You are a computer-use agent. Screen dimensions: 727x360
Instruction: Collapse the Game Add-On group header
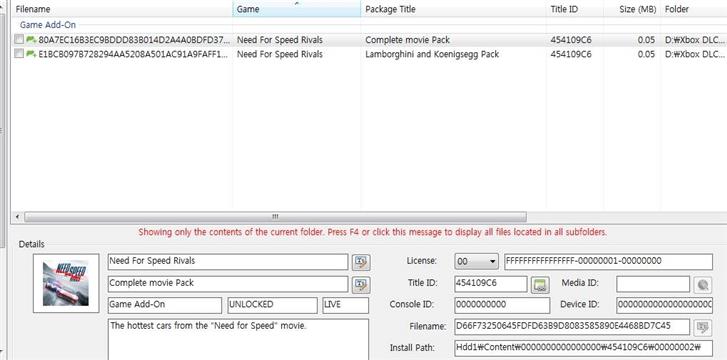click(48, 25)
